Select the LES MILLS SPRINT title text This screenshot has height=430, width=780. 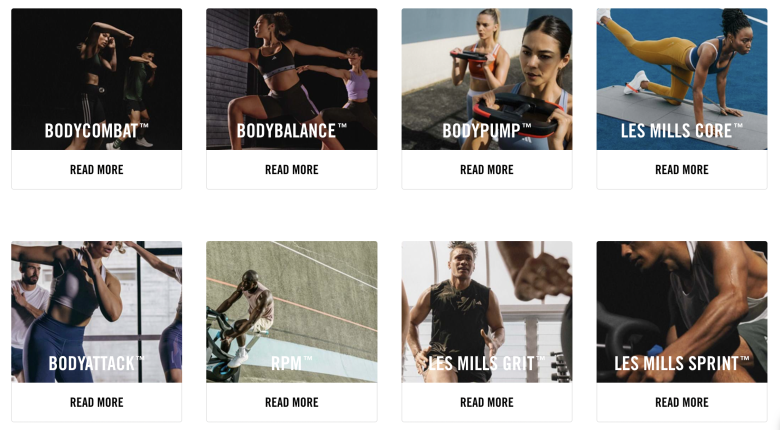(682, 363)
